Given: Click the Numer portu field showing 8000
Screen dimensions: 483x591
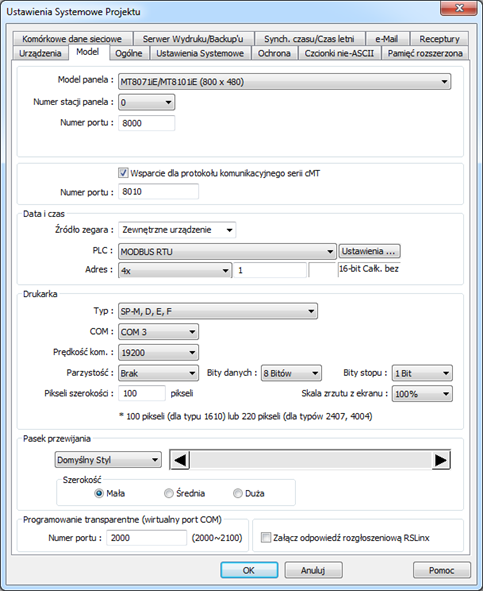Looking at the screenshot, I should (x=147, y=123).
